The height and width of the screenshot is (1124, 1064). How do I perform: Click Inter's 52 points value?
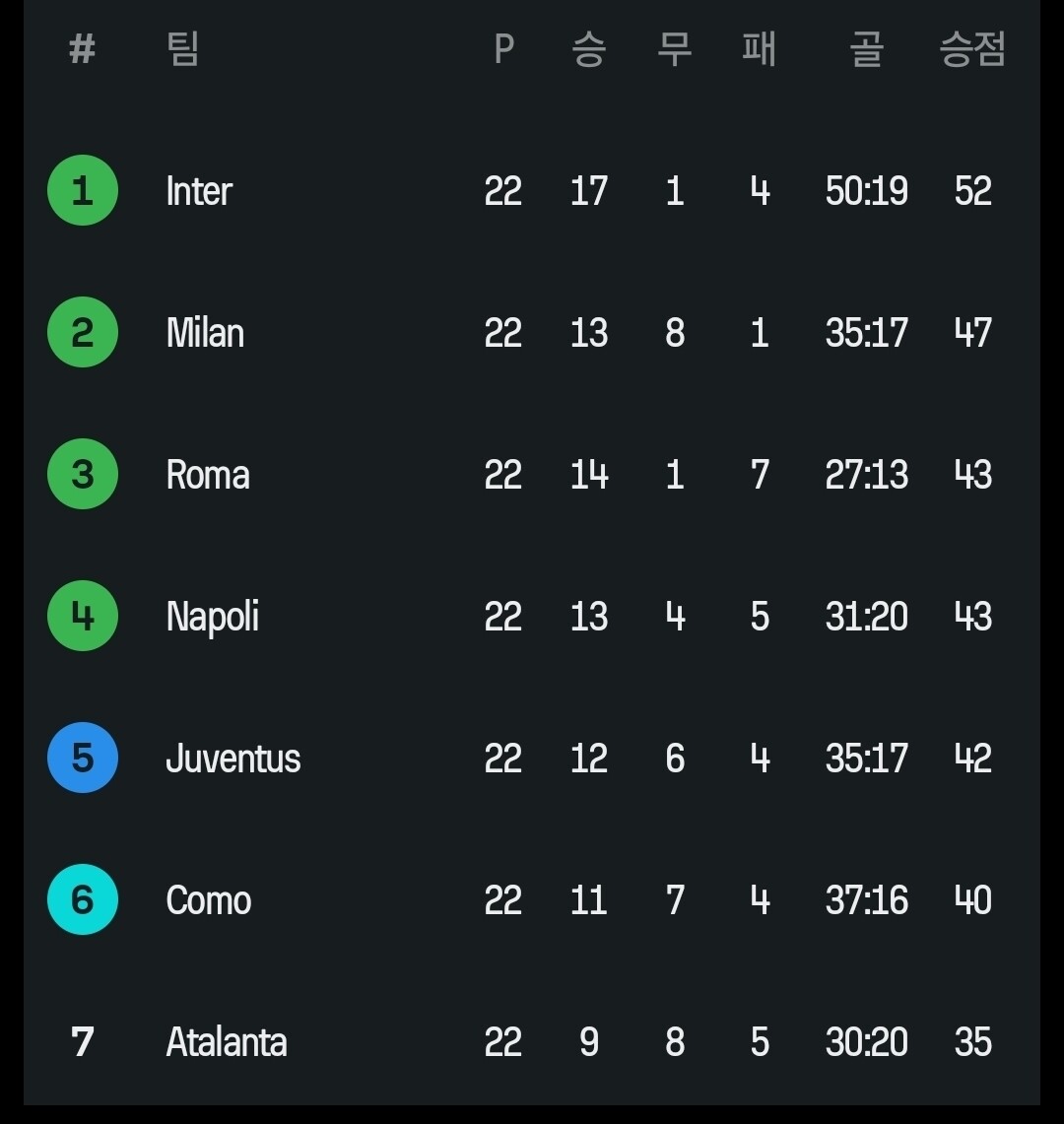tap(972, 191)
